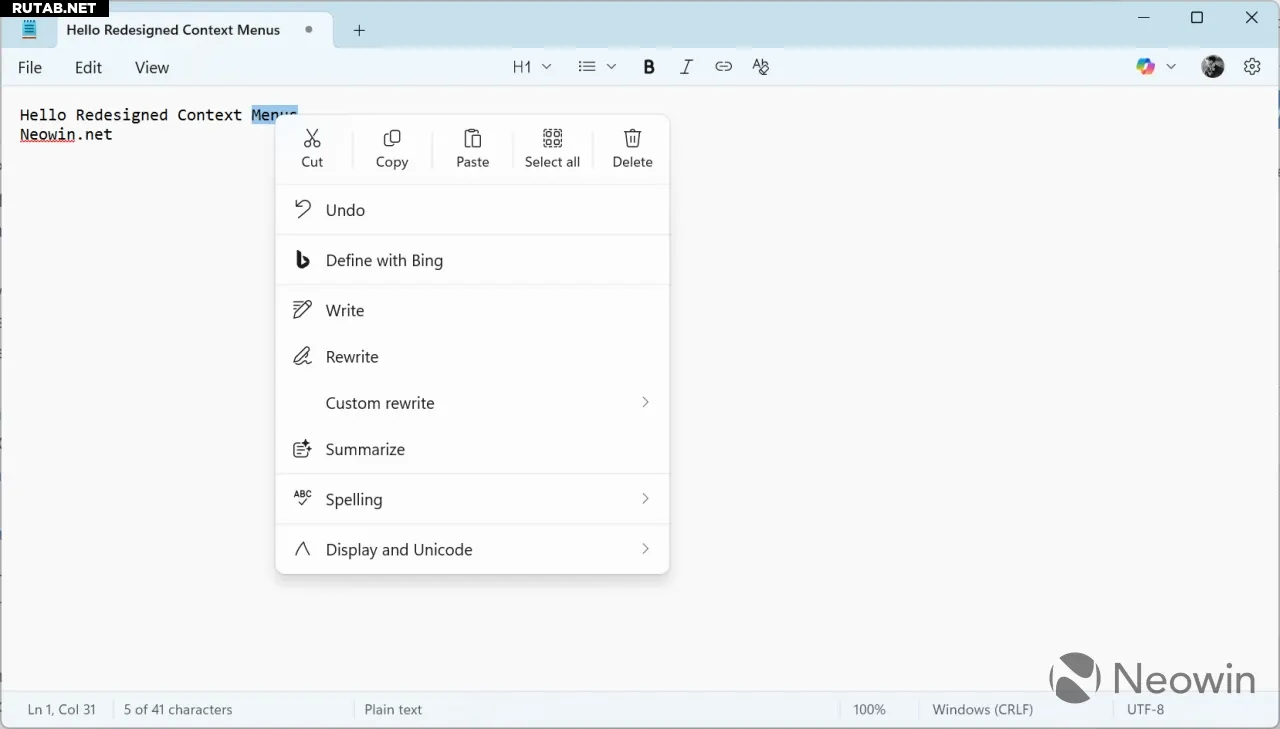
Task: Expand Display and Unicode submenu
Action: [x=472, y=549]
